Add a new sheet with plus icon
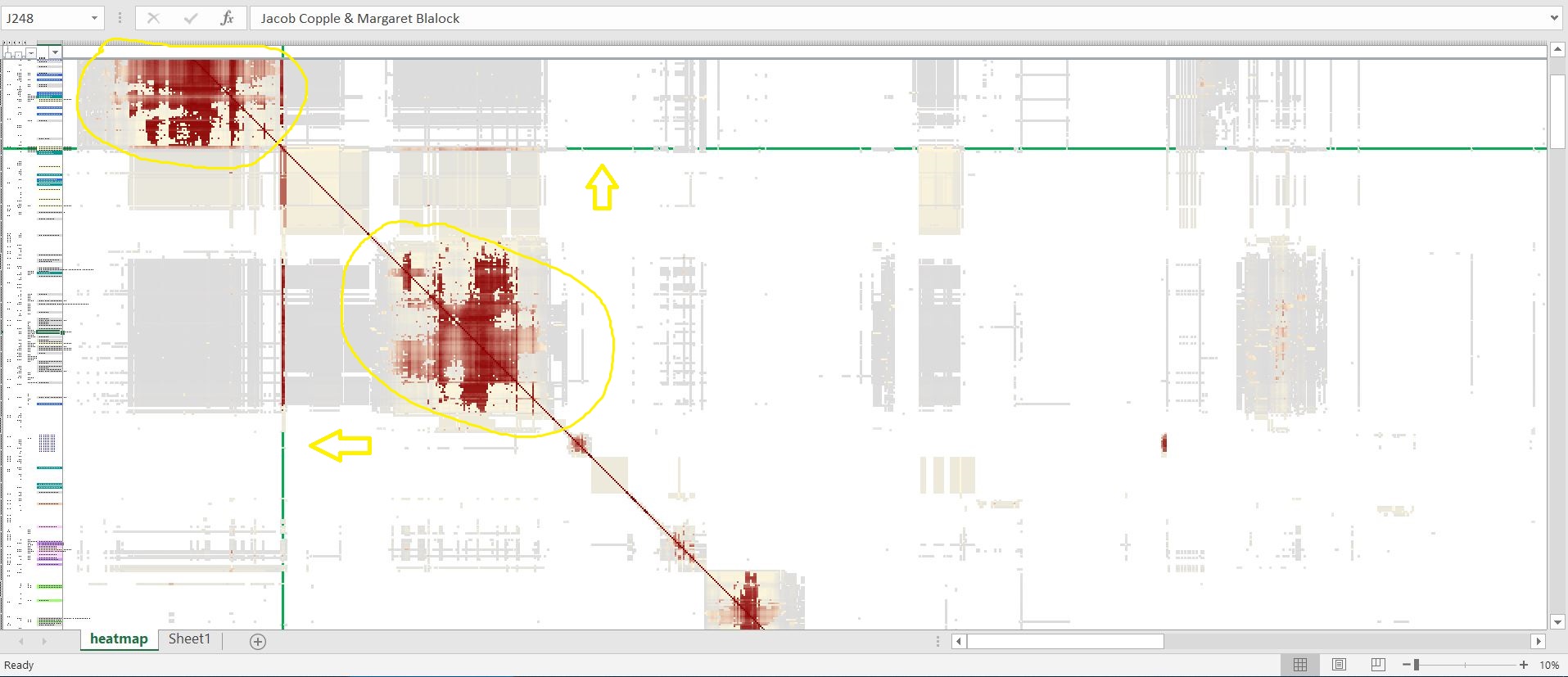This screenshot has width=1568, height=677. 258,642
